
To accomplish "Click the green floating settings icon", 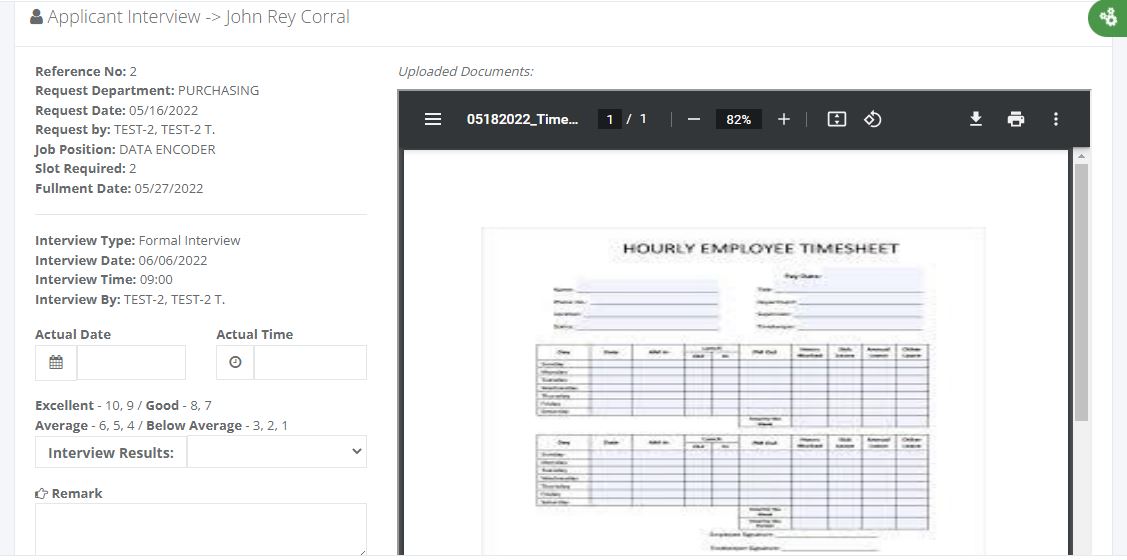I will [1110, 17].
